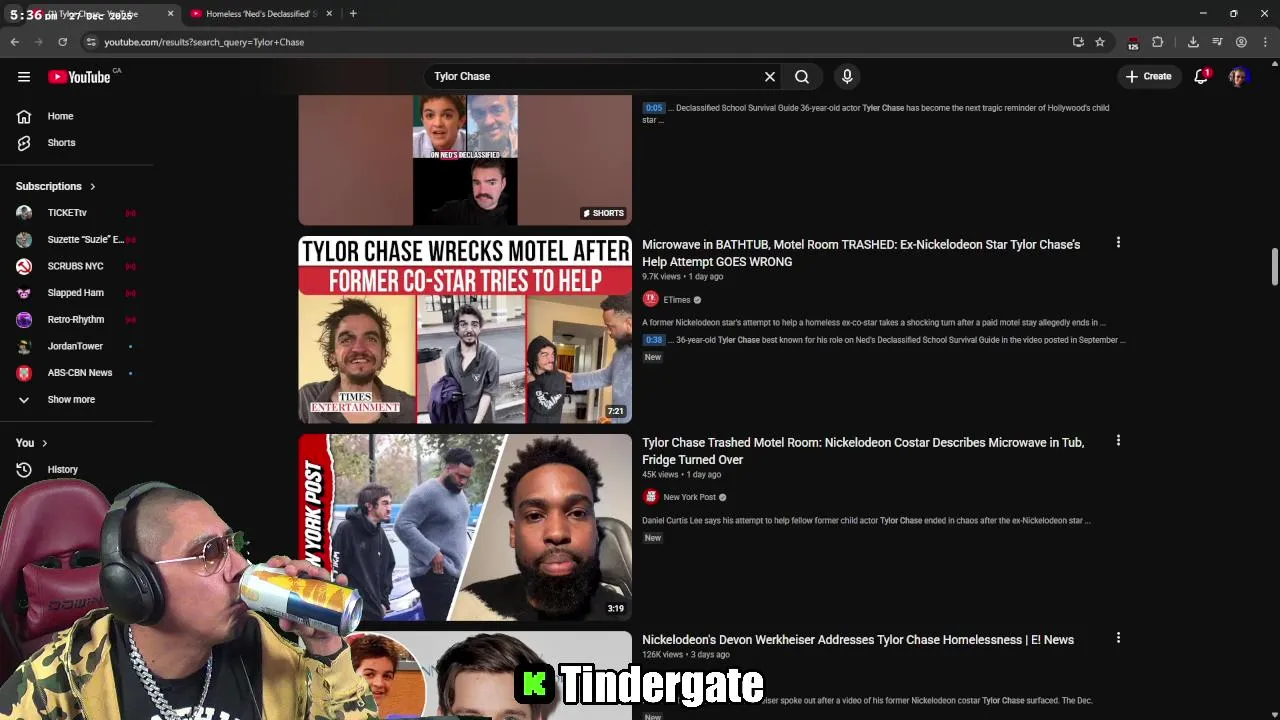This screenshot has width=1280, height=720.
Task: Close the Homeless 'Ned's Declassified' tab
Action: tap(329, 14)
